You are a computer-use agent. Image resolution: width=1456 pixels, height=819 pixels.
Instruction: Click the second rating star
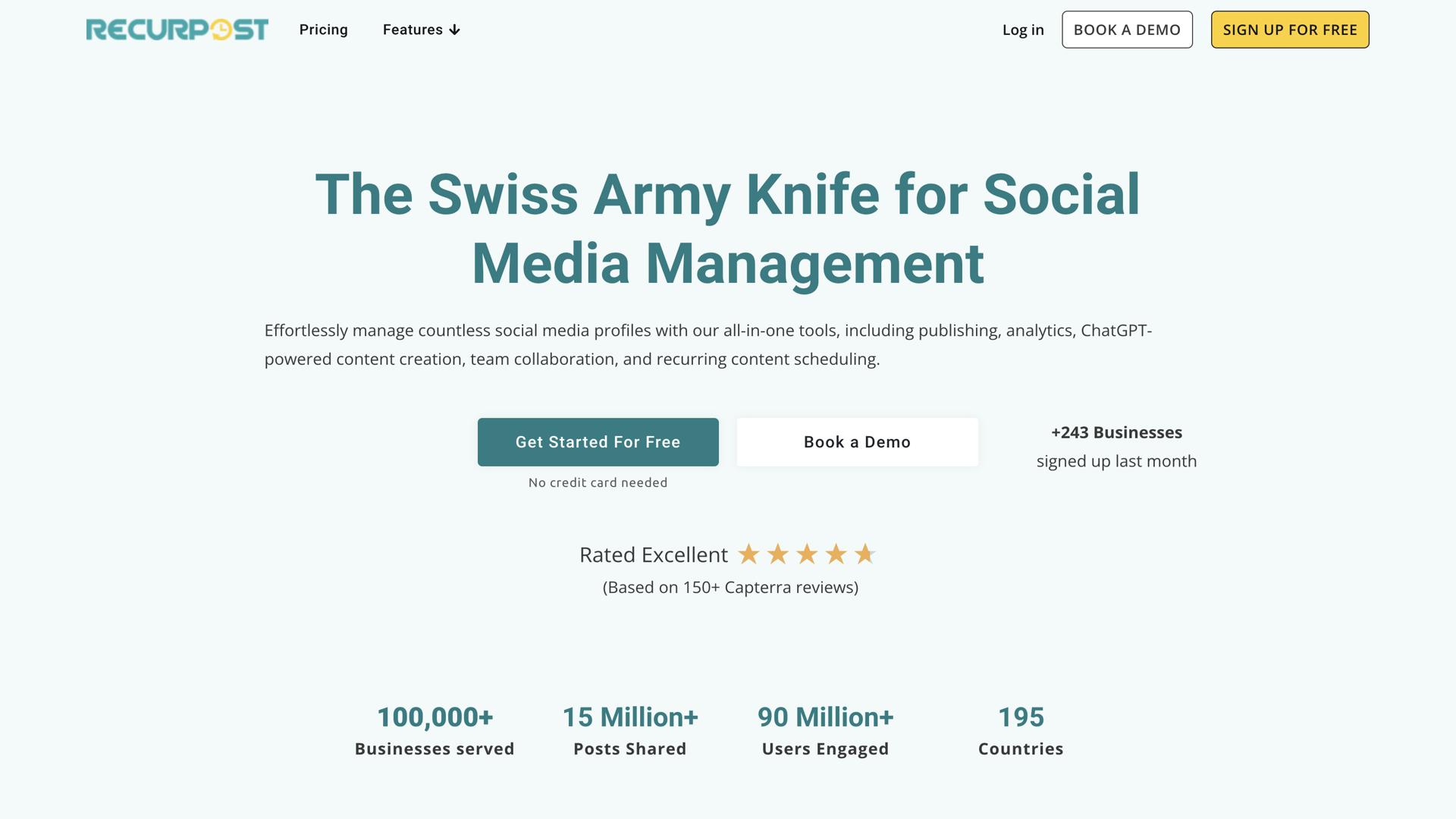pos(777,554)
